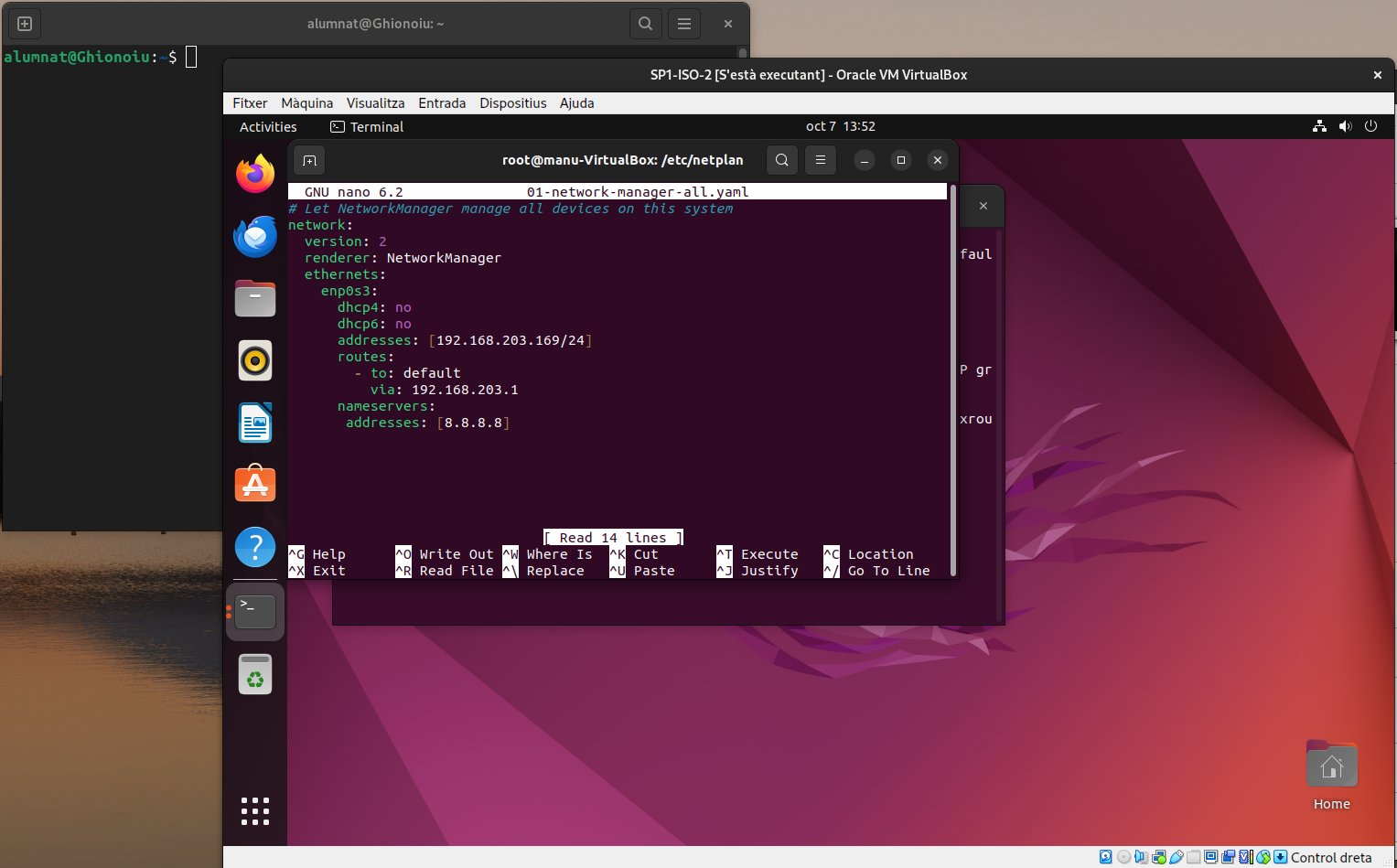Open Ubuntu Software store icon

point(255,484)
